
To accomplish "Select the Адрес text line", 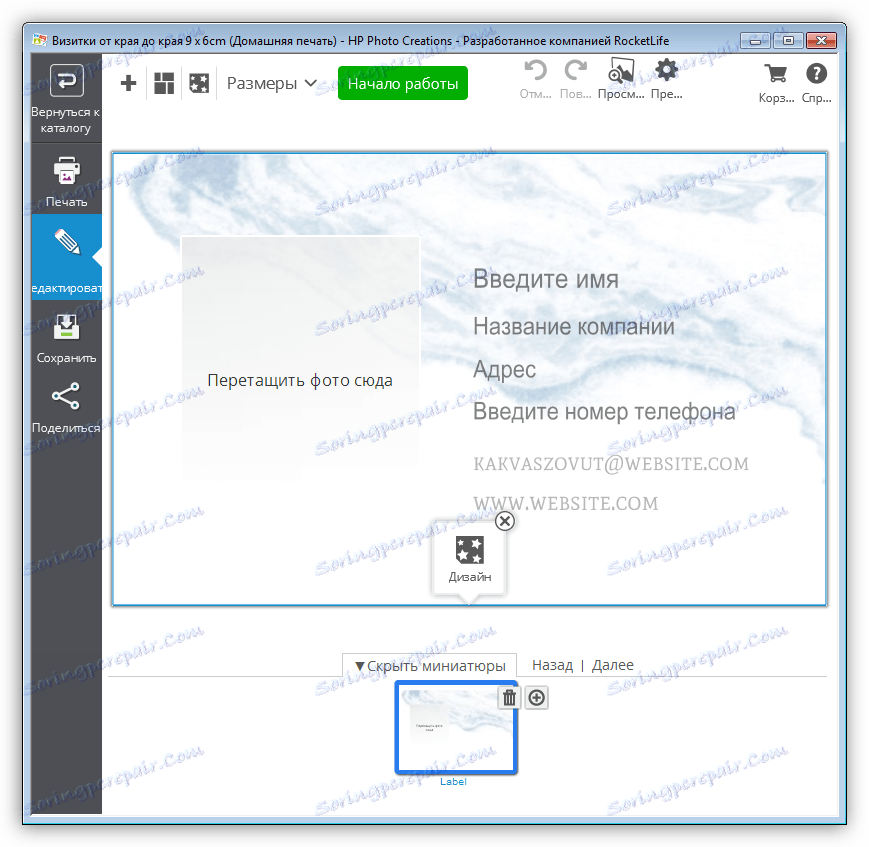I will point(504,370).
